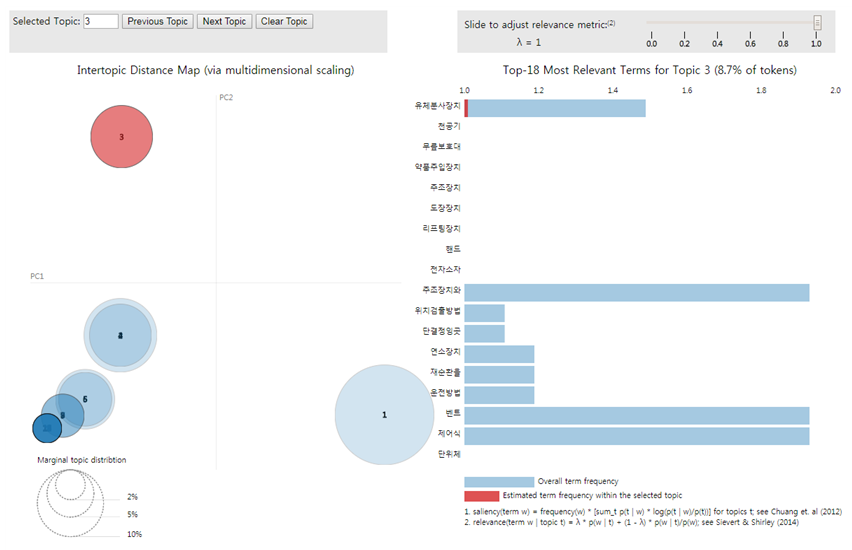Click the frequency bar for 연소장치

(499, 354)
